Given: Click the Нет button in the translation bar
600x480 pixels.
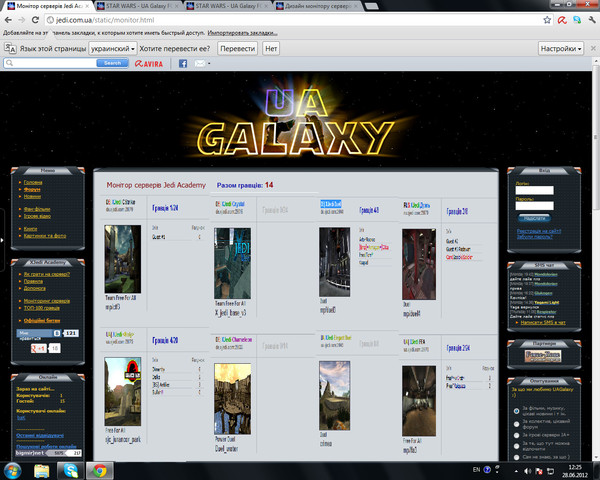Looking at the screenshot, I should click(271, 49).
